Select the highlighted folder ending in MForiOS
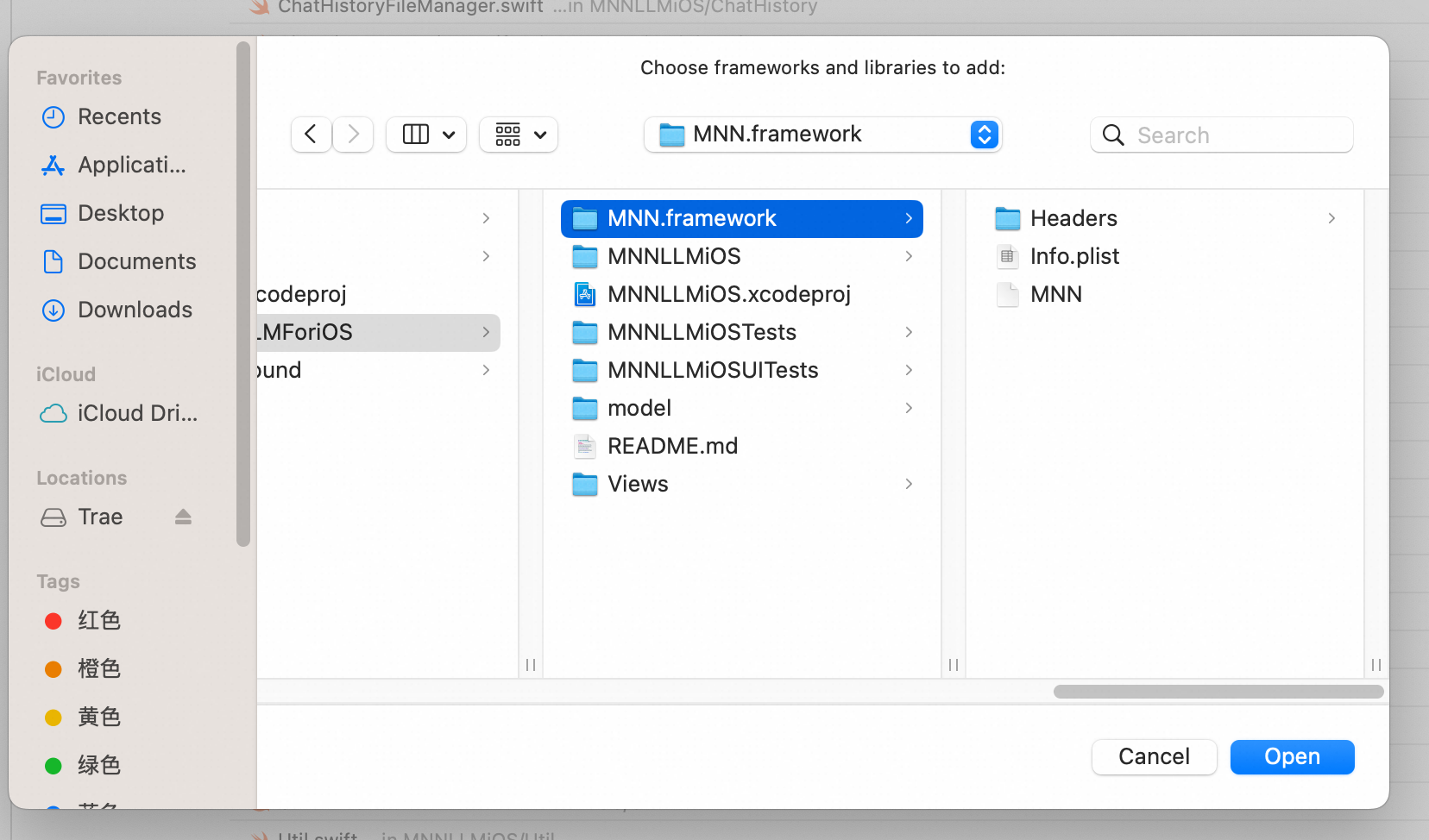 (378, 332)
